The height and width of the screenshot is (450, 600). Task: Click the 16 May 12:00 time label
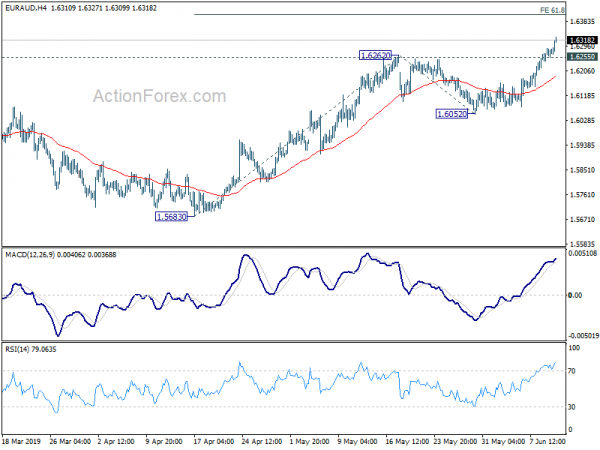407,442
